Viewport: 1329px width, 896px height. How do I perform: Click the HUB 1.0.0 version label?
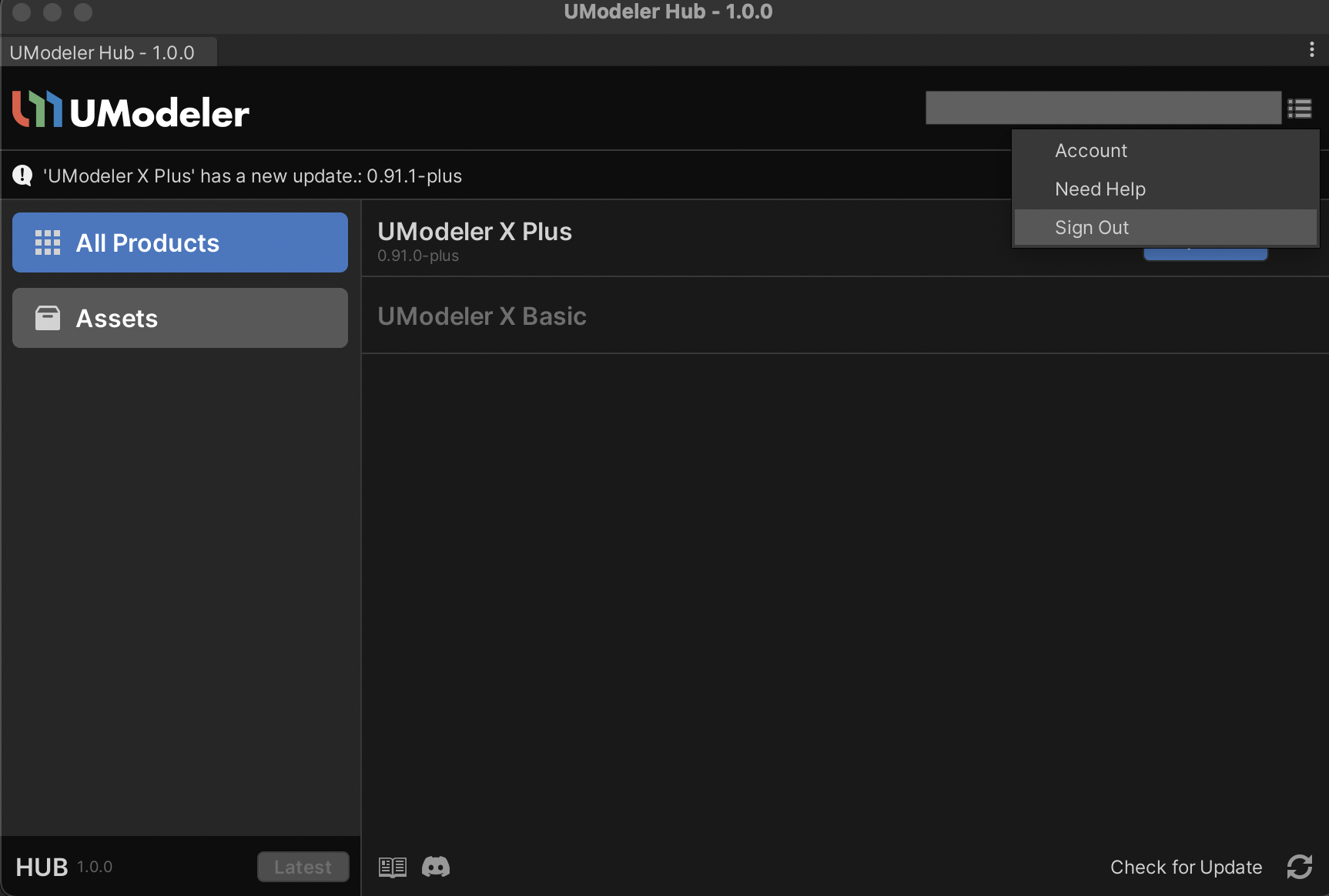(64, 868)
